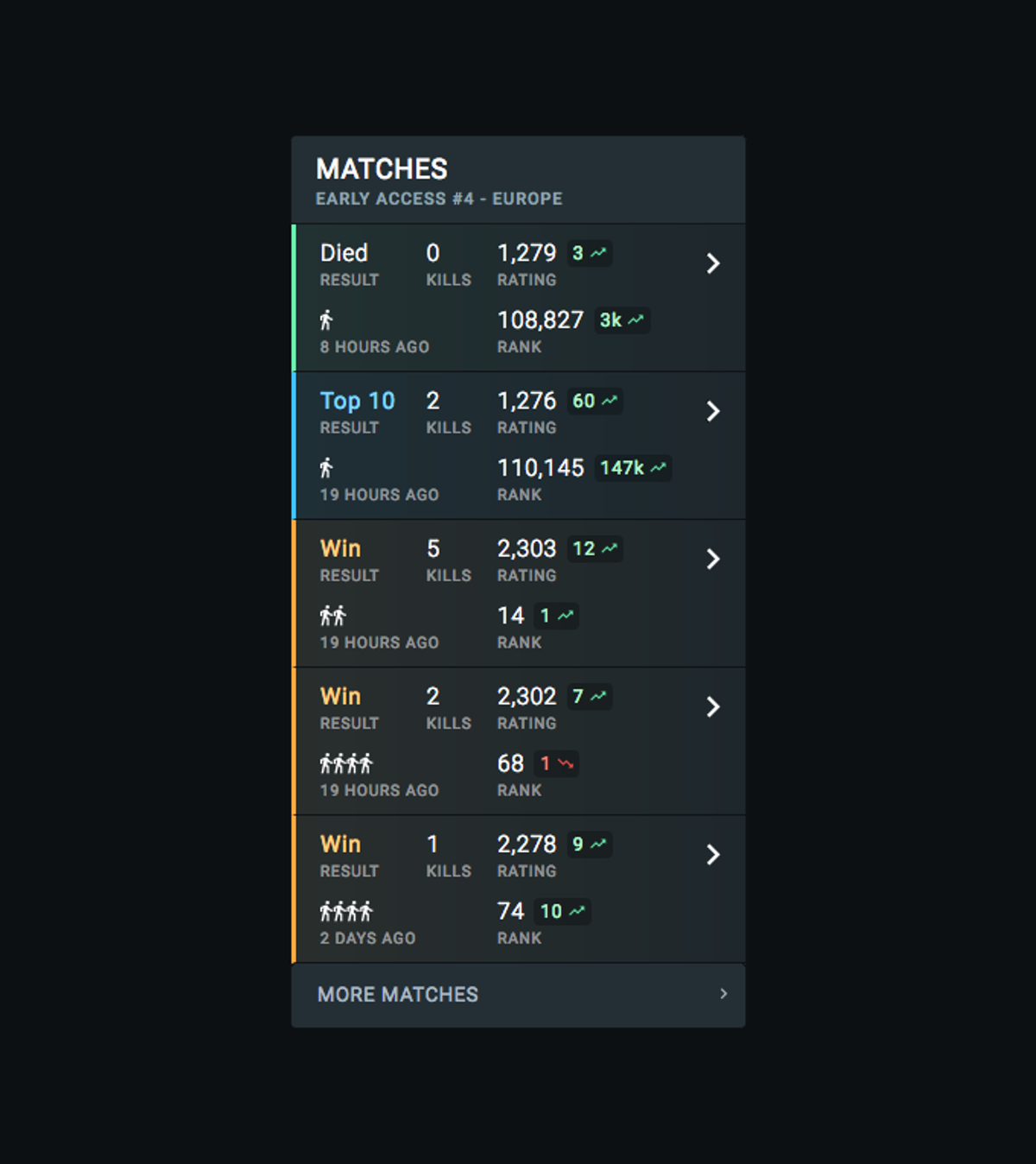Expand the Died match details with its chevron
Screen dimensions: 1036x1164
click(x=714, y=263)
